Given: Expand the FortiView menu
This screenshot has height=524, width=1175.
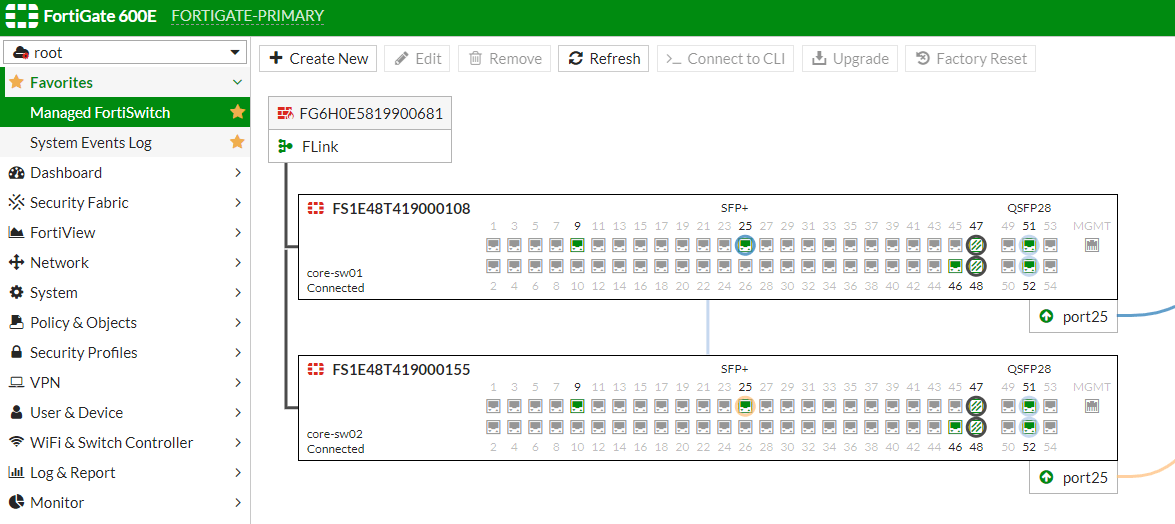Looking at the screenshot, I should point(125,232).
